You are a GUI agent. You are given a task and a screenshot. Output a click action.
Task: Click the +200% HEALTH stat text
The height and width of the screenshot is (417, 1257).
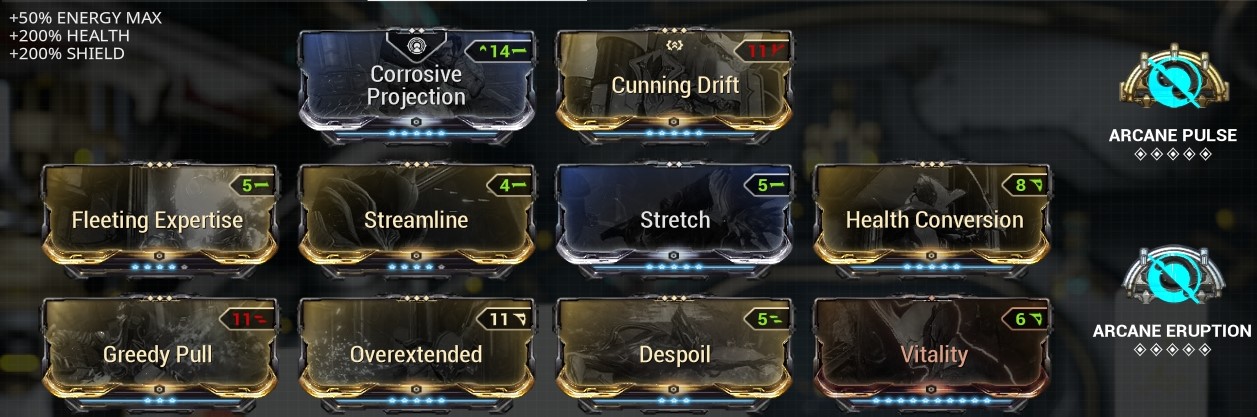pyautogui.click(x=68, y=36)
